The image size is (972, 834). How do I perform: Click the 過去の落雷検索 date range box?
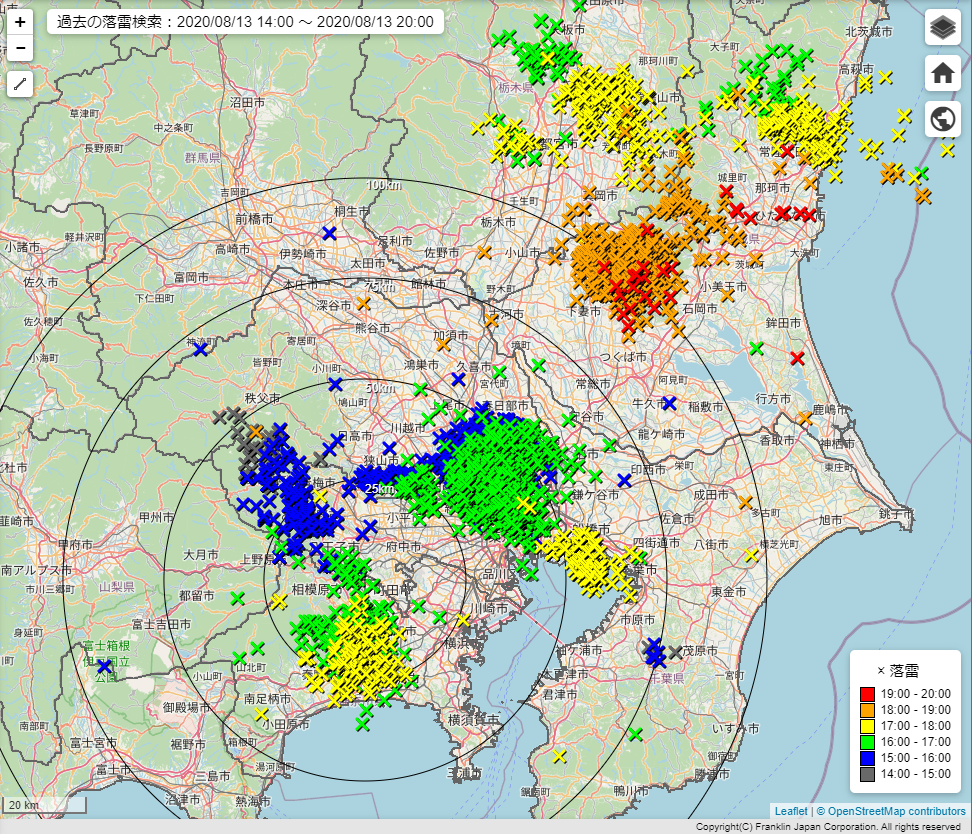click(x=245, y=21)
